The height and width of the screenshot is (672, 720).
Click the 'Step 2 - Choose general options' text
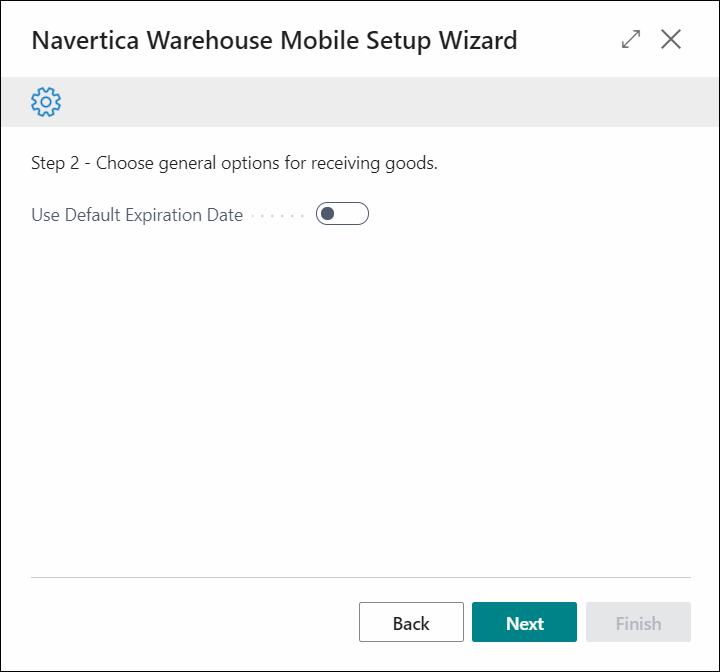(x=234, y=164)
